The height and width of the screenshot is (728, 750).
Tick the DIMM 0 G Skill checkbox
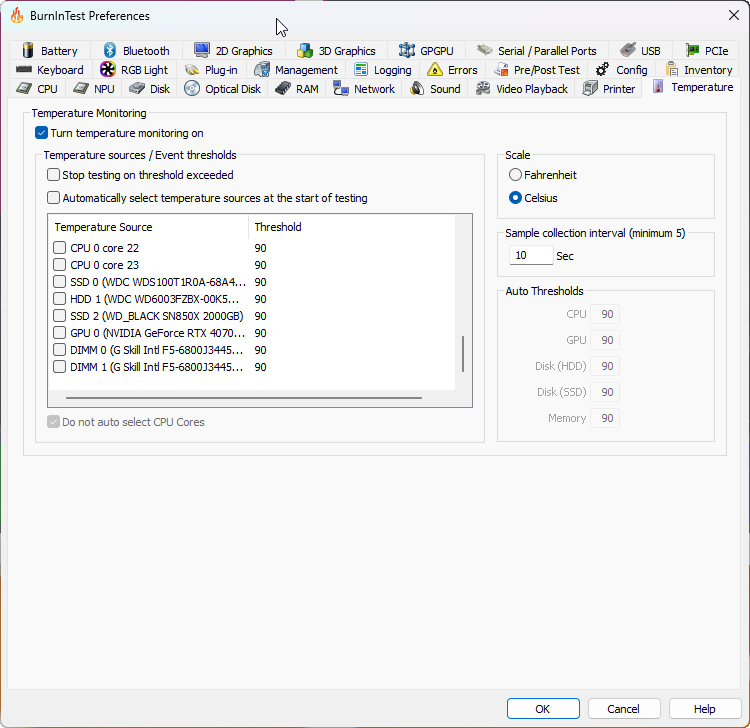(59, 350)
